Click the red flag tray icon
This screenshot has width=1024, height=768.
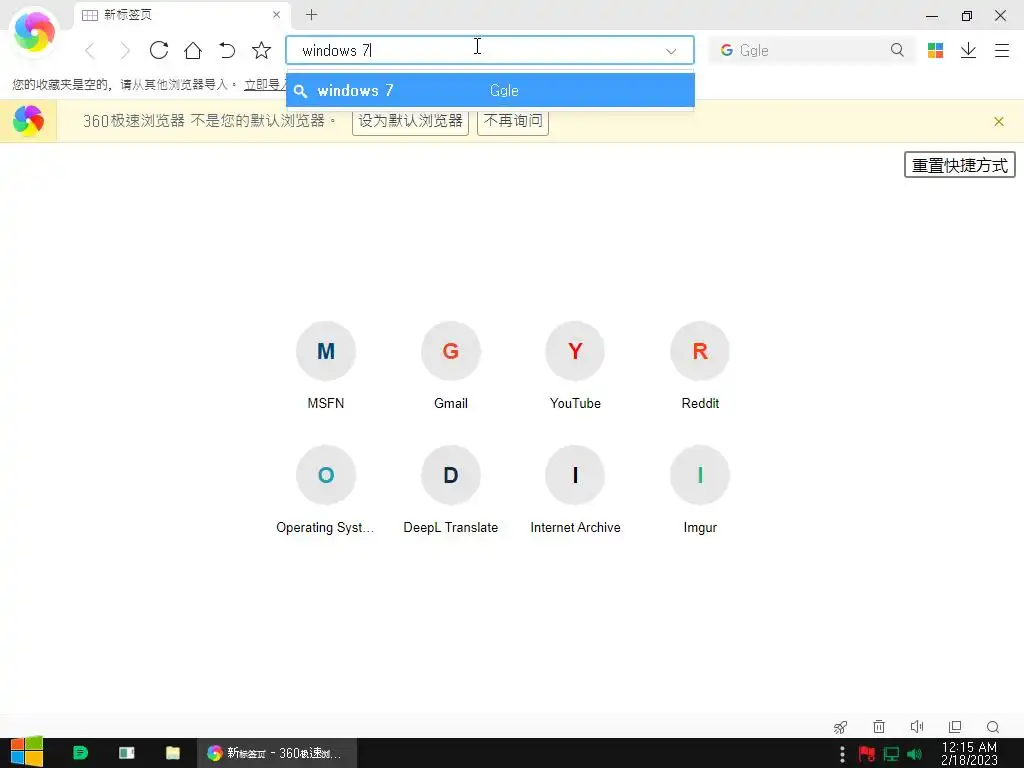[867, 754]
